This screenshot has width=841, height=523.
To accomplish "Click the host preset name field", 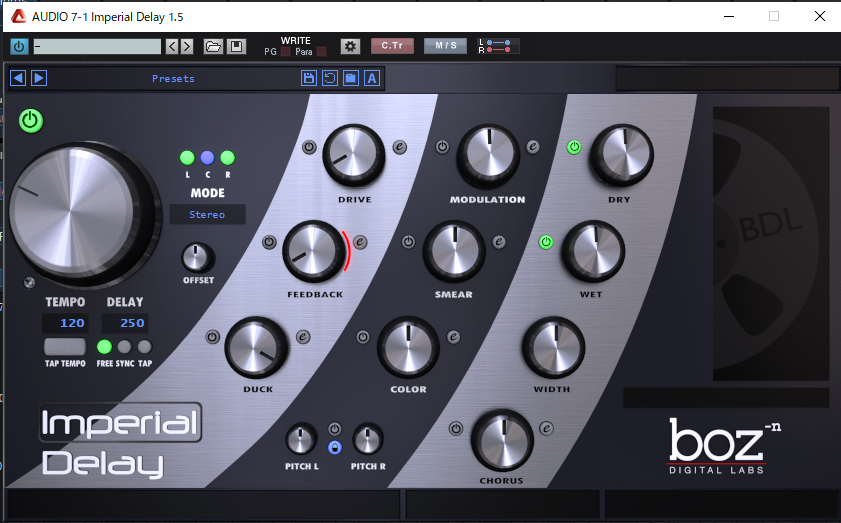I will pyautogui.click(x=97, y=47).
